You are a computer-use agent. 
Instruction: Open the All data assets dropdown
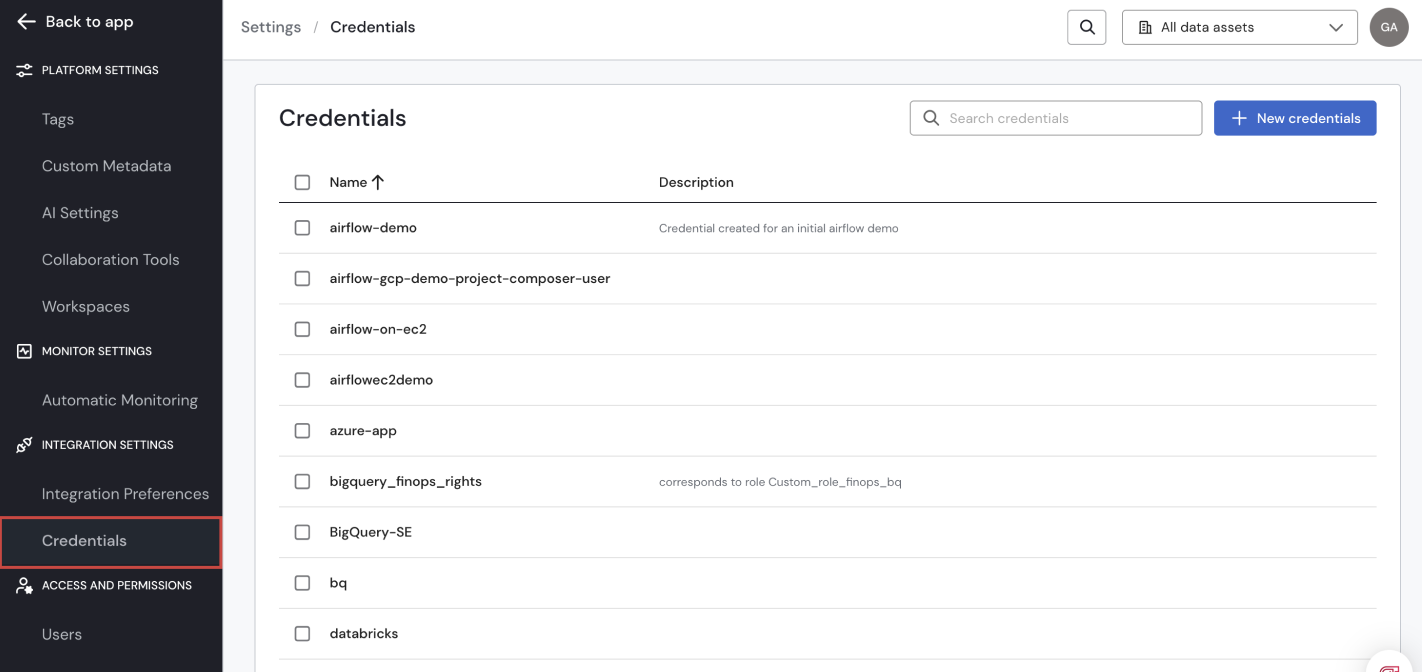1239,27
